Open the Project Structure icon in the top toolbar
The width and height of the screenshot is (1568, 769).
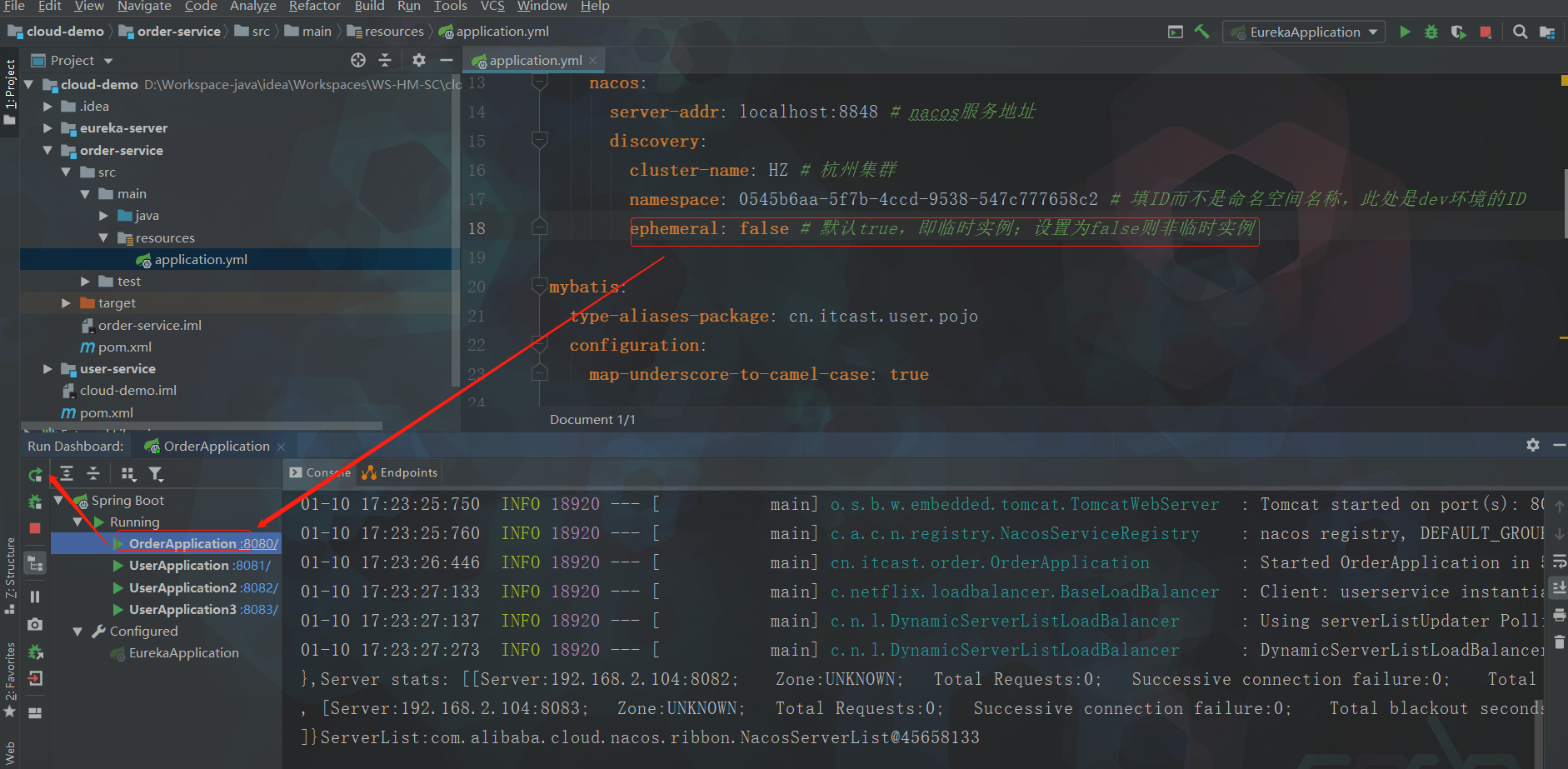(x=1547, y=32)
